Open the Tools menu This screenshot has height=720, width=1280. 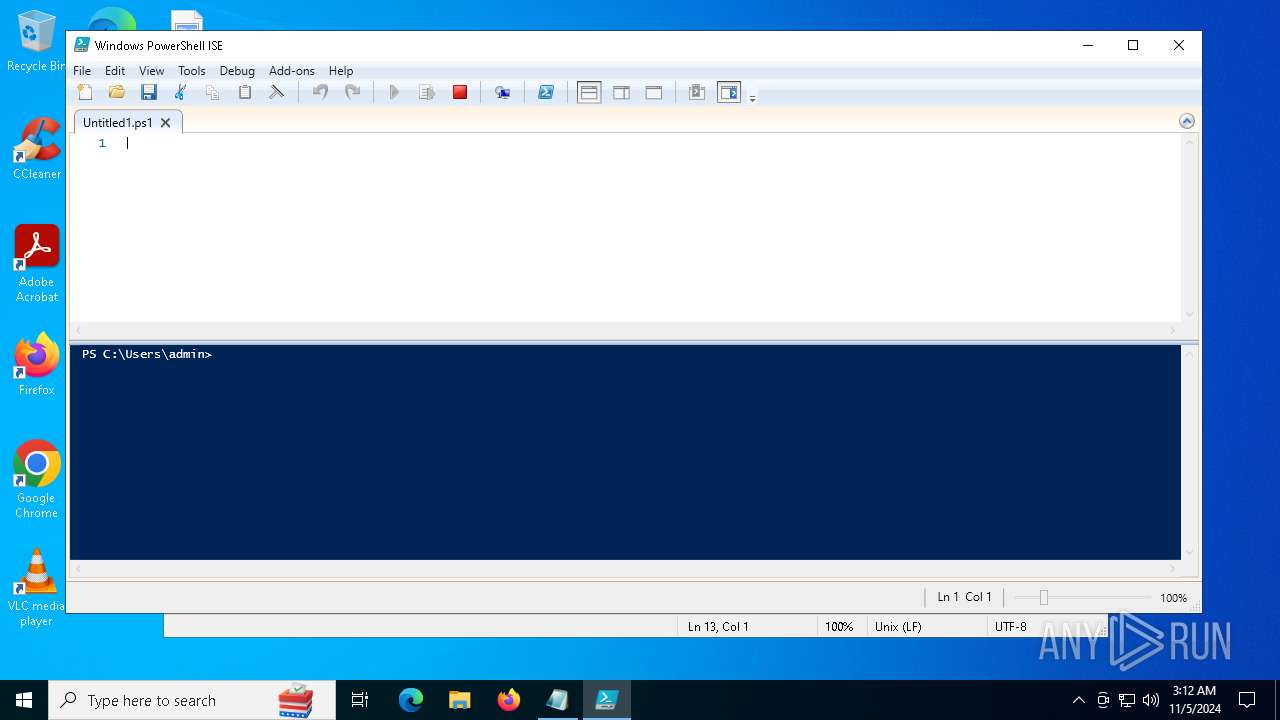192,71
